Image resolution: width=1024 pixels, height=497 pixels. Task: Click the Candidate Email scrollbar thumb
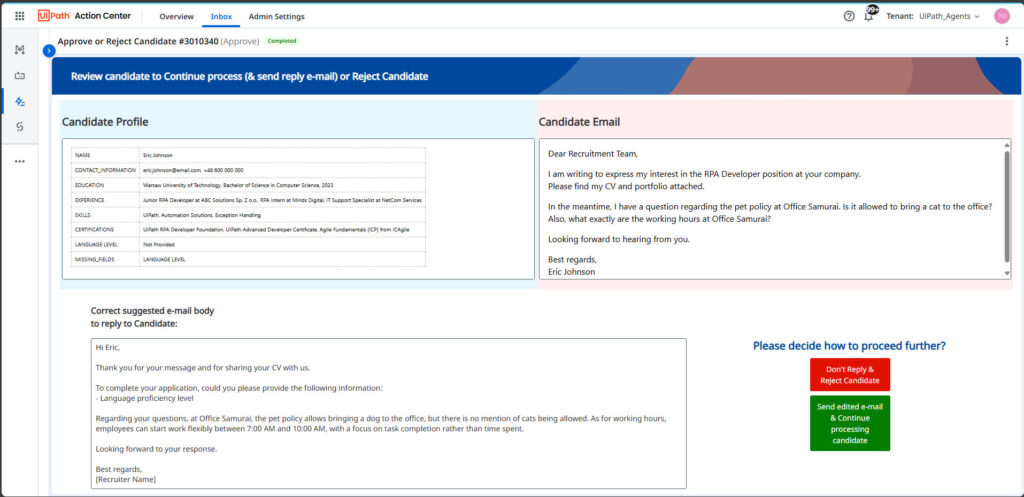(1006, 206)
